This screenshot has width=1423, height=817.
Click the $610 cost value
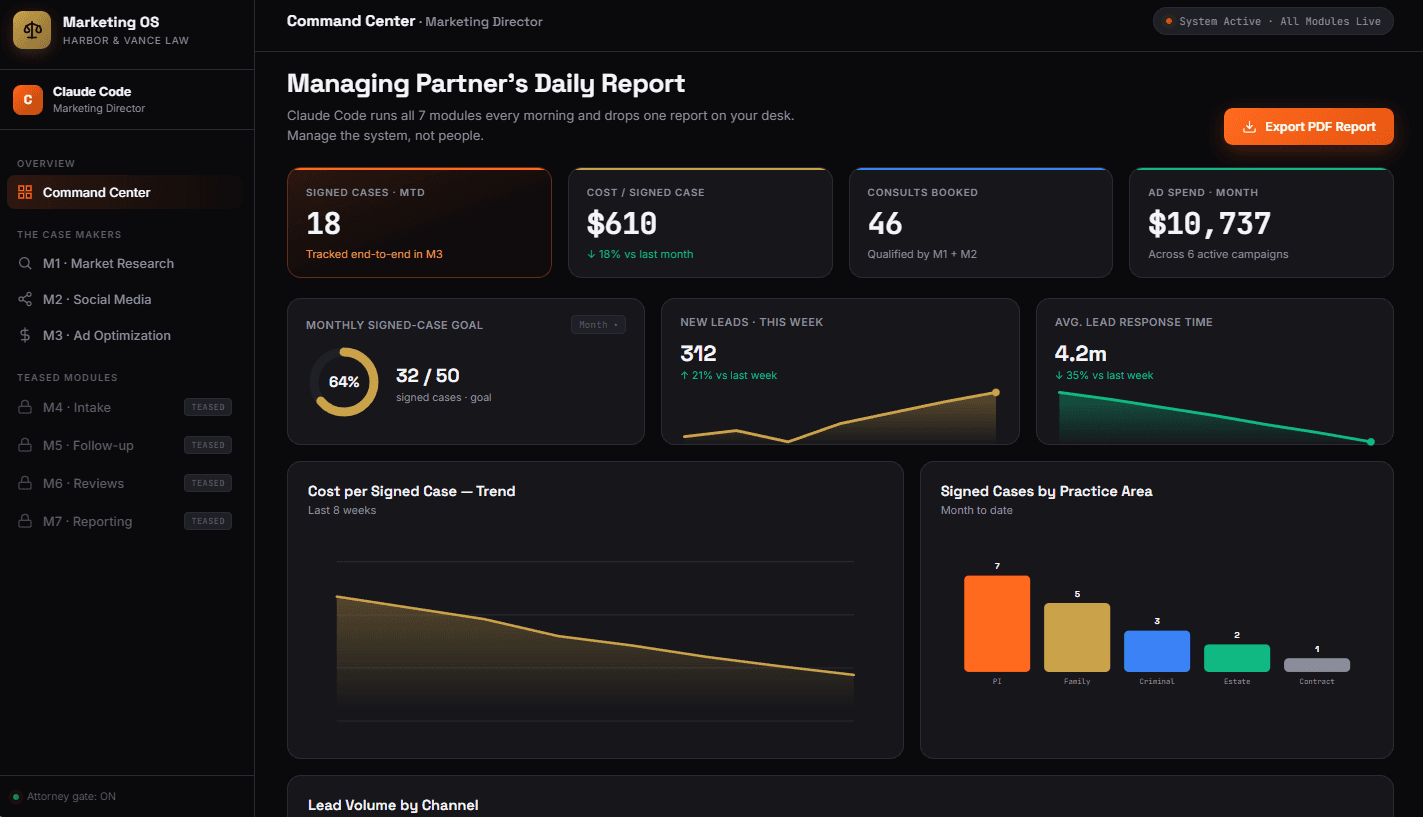(622, 223)
